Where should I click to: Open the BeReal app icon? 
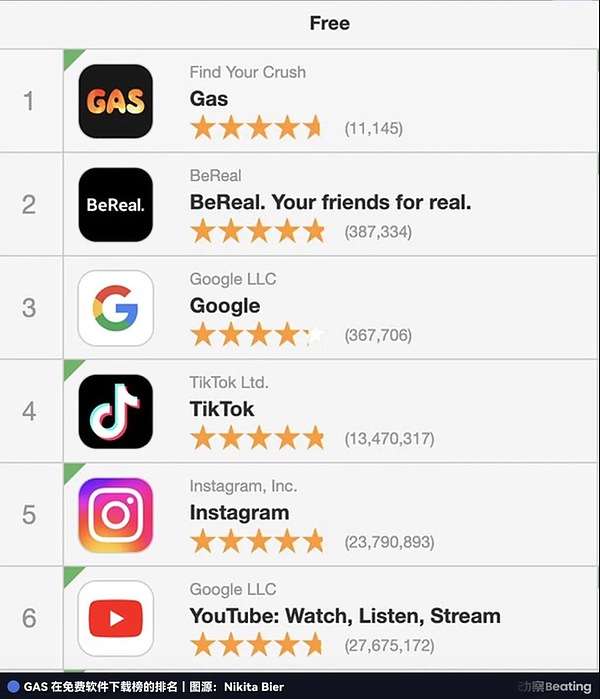115,205
